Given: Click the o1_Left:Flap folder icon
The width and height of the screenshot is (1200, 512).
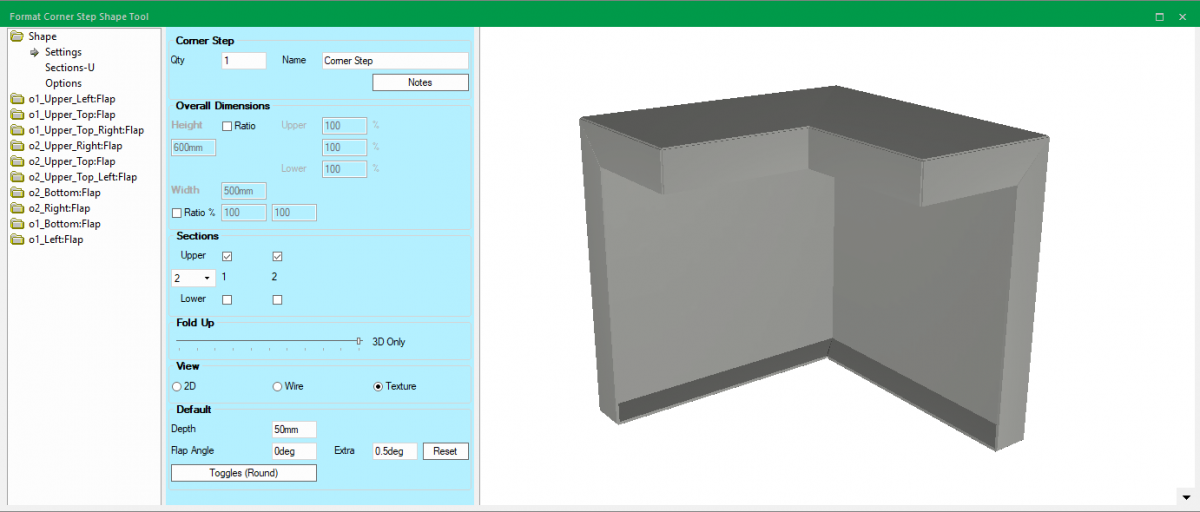Looking at the screenshot, I should [x=16, y=239].
